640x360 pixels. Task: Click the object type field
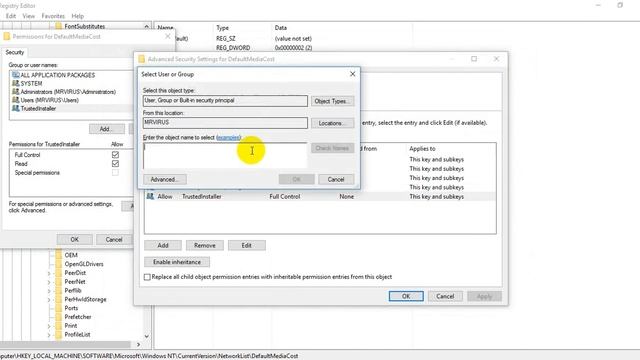pyautogui.click(x=225, y=101)
